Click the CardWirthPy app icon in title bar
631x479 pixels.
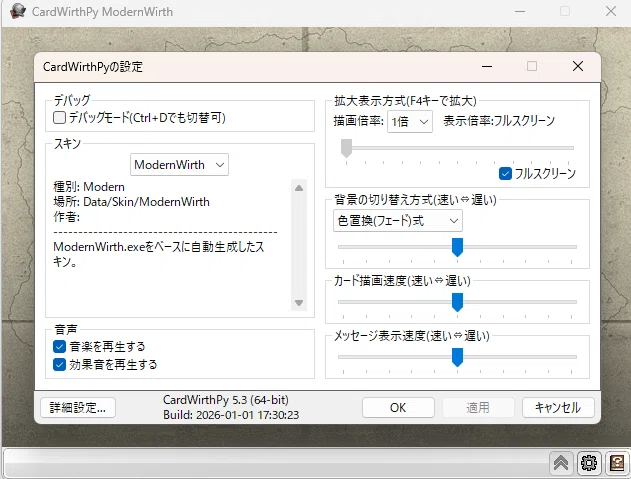17,11
